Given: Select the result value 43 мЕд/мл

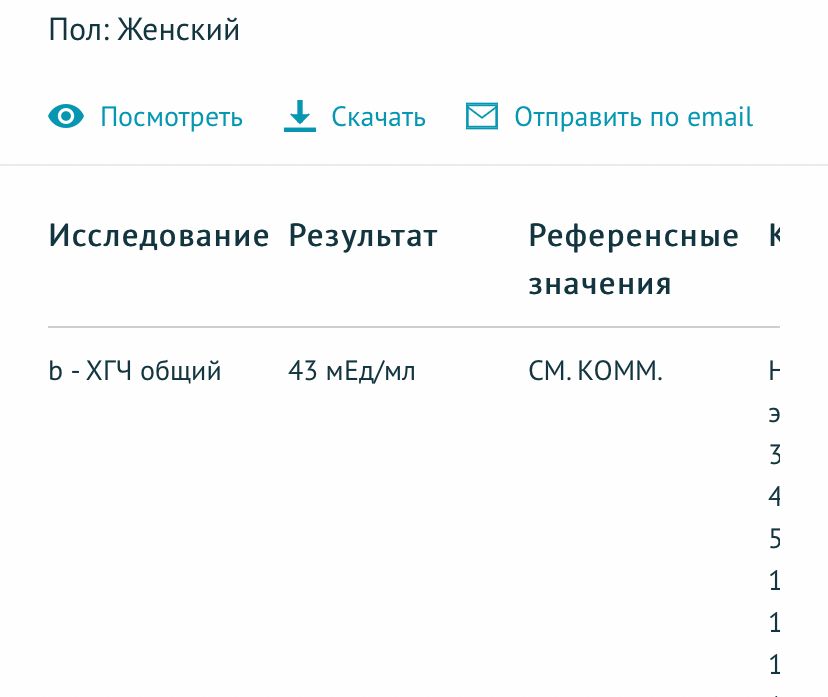Looking at the screenshot, I should coord(352,371).
